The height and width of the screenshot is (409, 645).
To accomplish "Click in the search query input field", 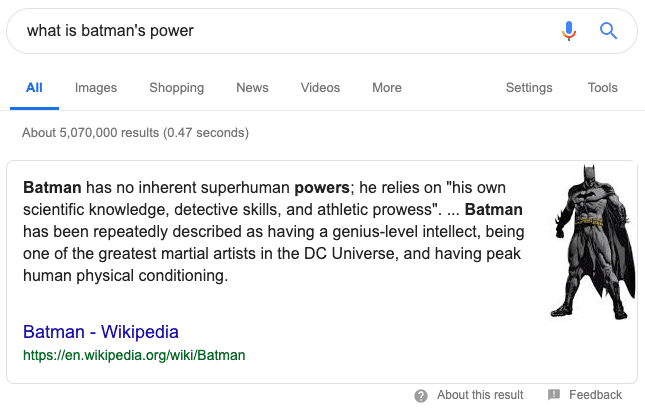I will [x=280, y=30].
